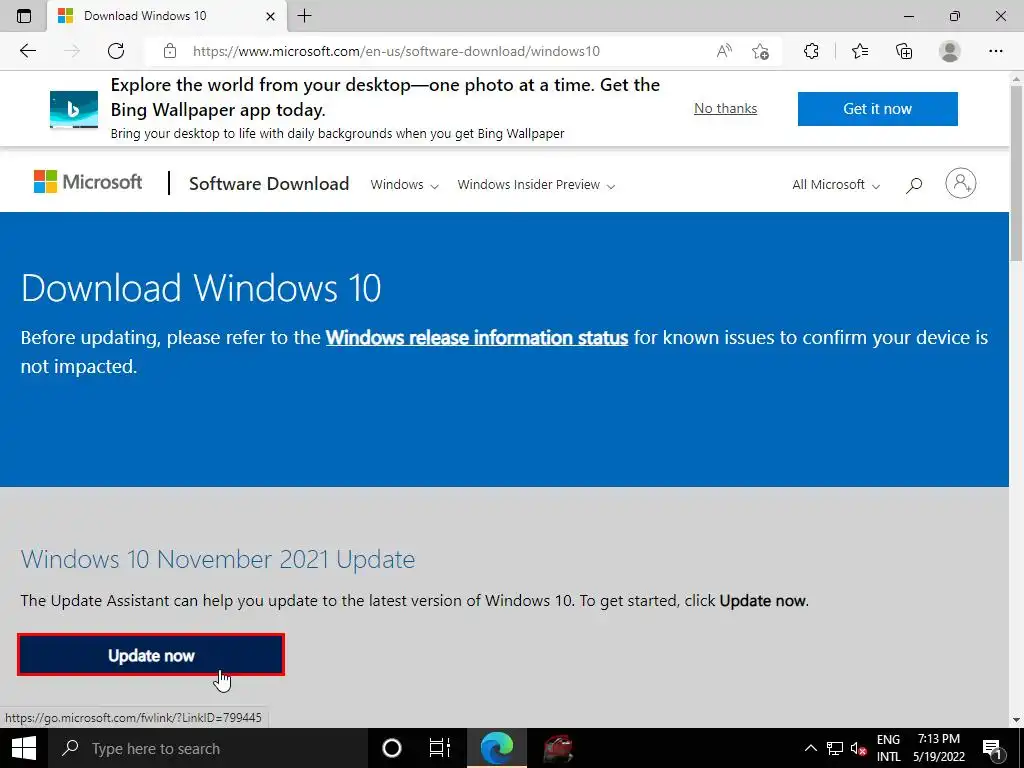The height and width of the screenshot is (768, 1024).
Task: Close the Download Windows 10 tab
Action: point(270,16)
